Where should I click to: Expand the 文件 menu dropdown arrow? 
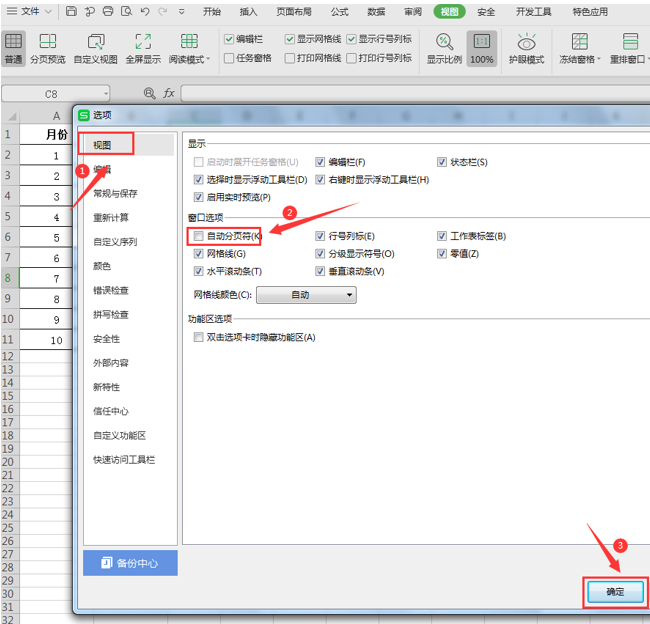[x=49, y=12]
